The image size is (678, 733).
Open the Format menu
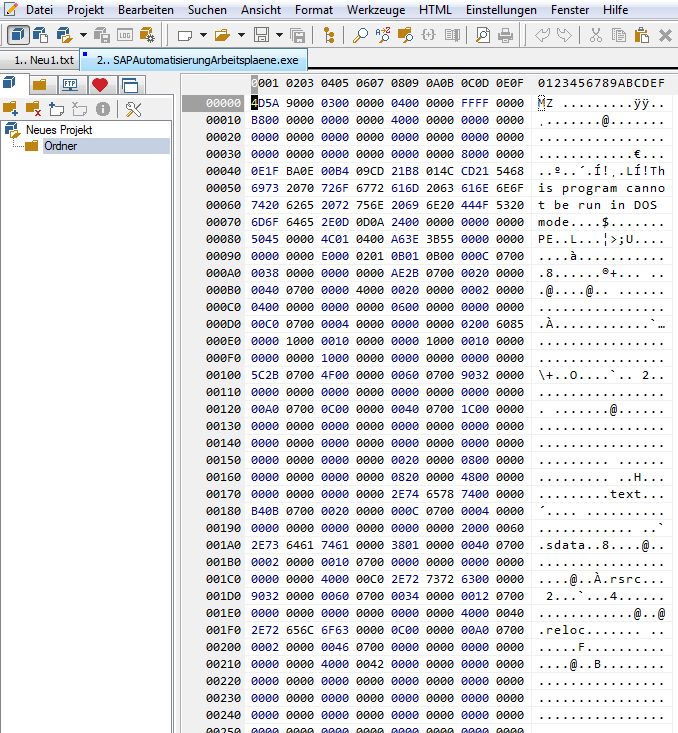click(x=314, y=10)
